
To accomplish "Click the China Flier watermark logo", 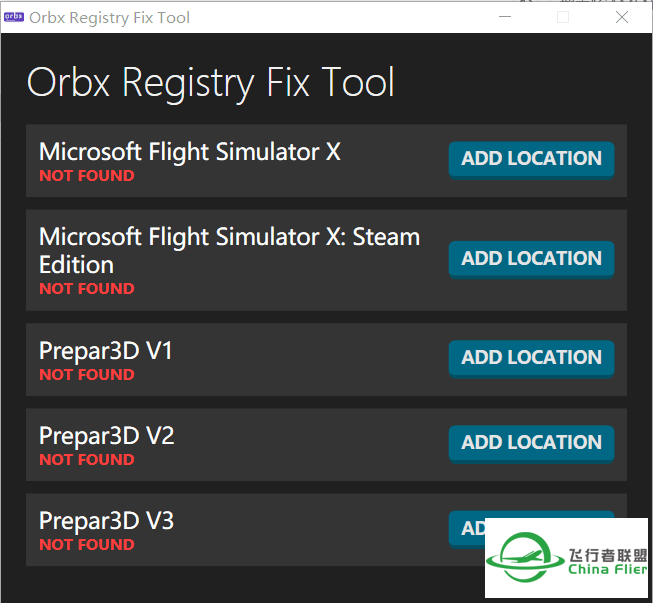I will pos(566,558).
